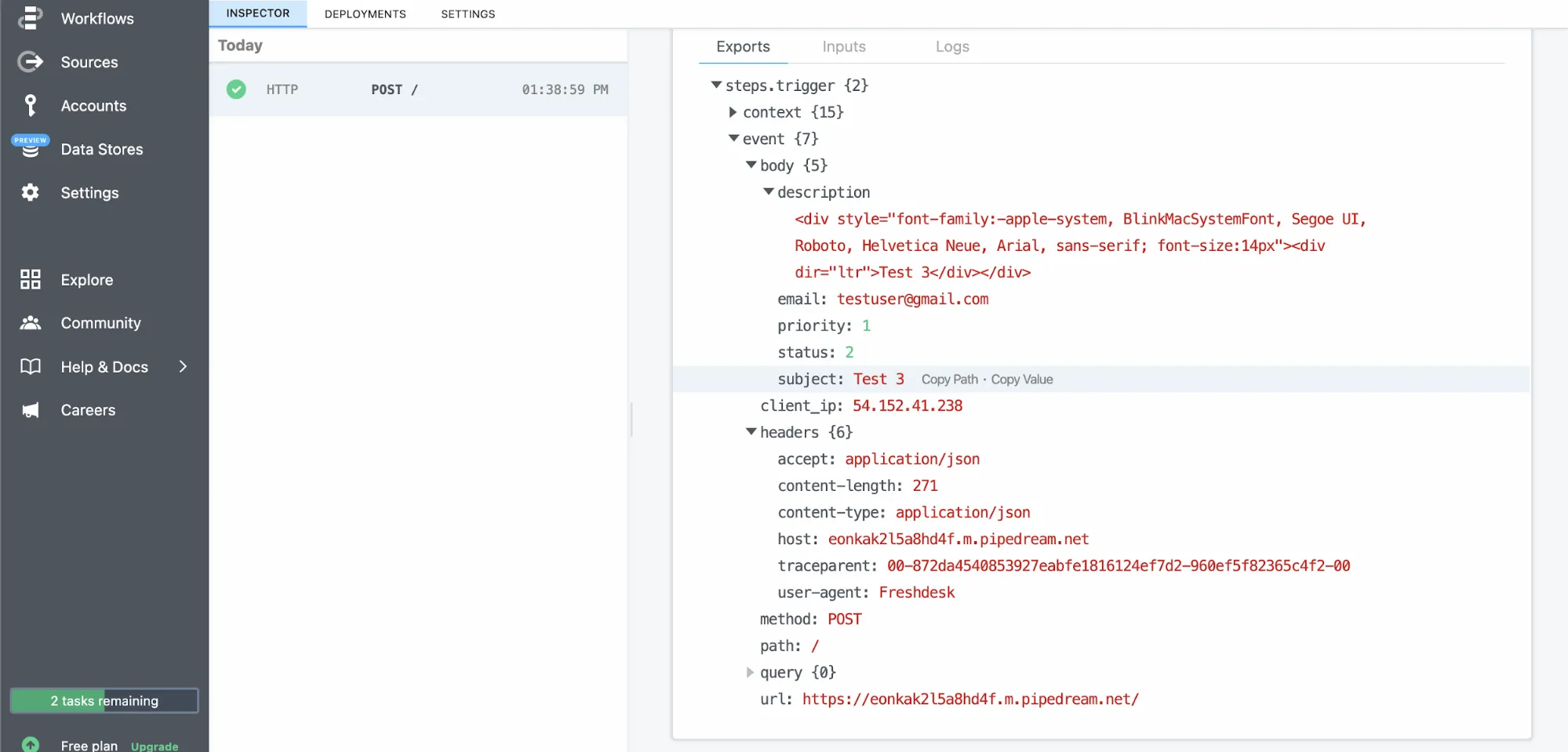
Task: Click the 2 tasks remaining progress bar
Action: tap(104, 700)
